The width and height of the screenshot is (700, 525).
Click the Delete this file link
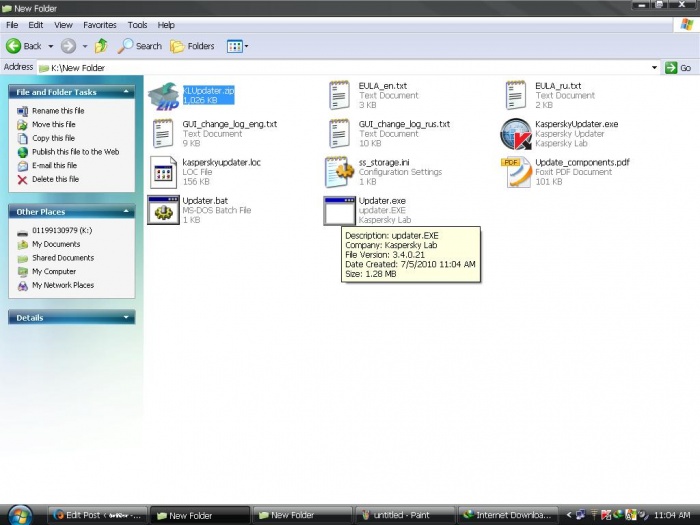coord(55,179)
